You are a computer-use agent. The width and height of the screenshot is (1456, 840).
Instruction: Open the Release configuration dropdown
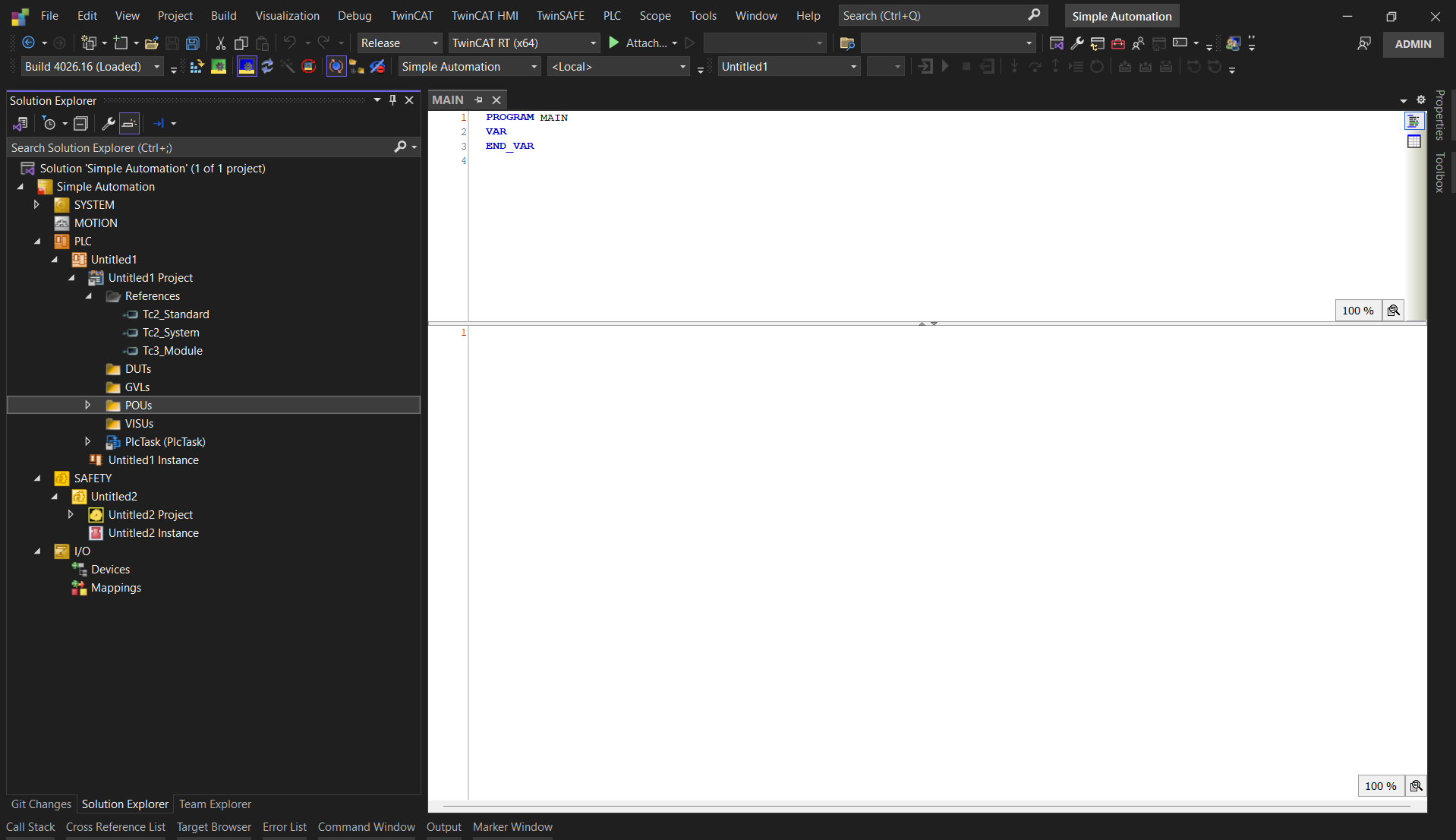400,43
